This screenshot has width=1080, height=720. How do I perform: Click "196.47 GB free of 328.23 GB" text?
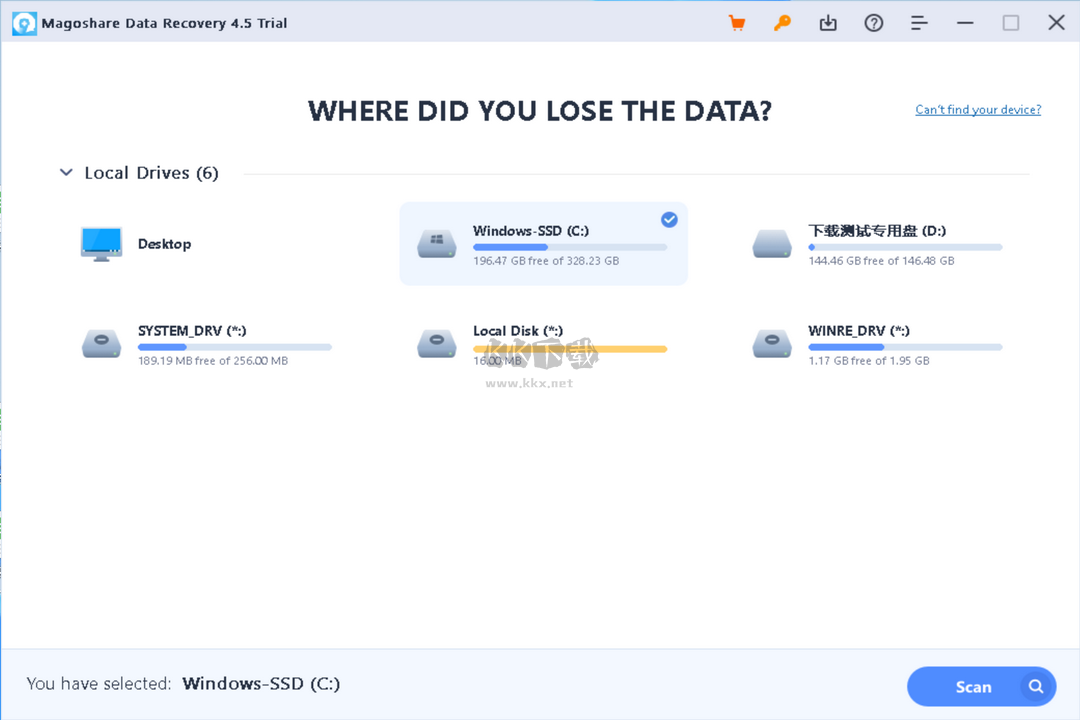[x=546, y=260]
